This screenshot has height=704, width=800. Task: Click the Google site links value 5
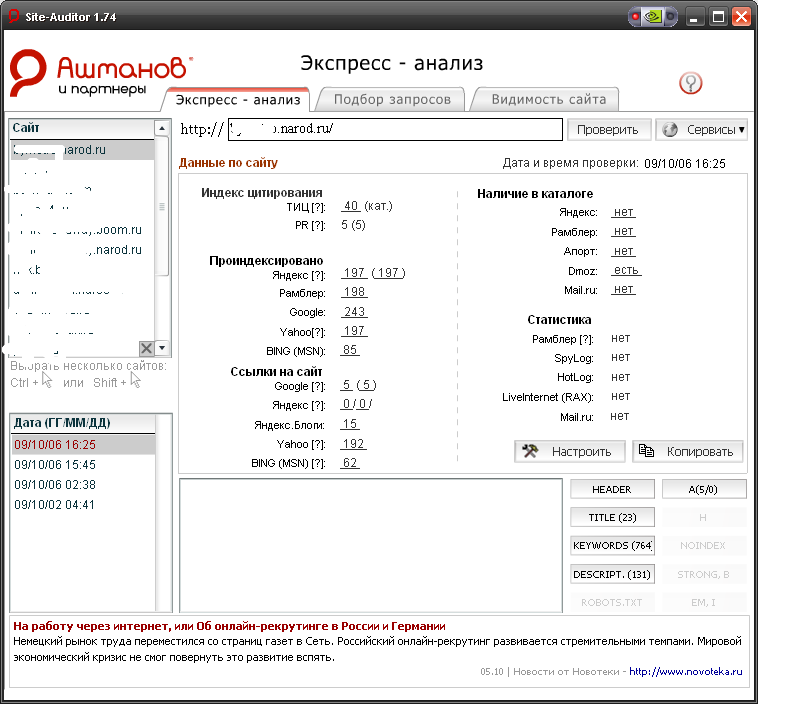[x=347, y=385]
